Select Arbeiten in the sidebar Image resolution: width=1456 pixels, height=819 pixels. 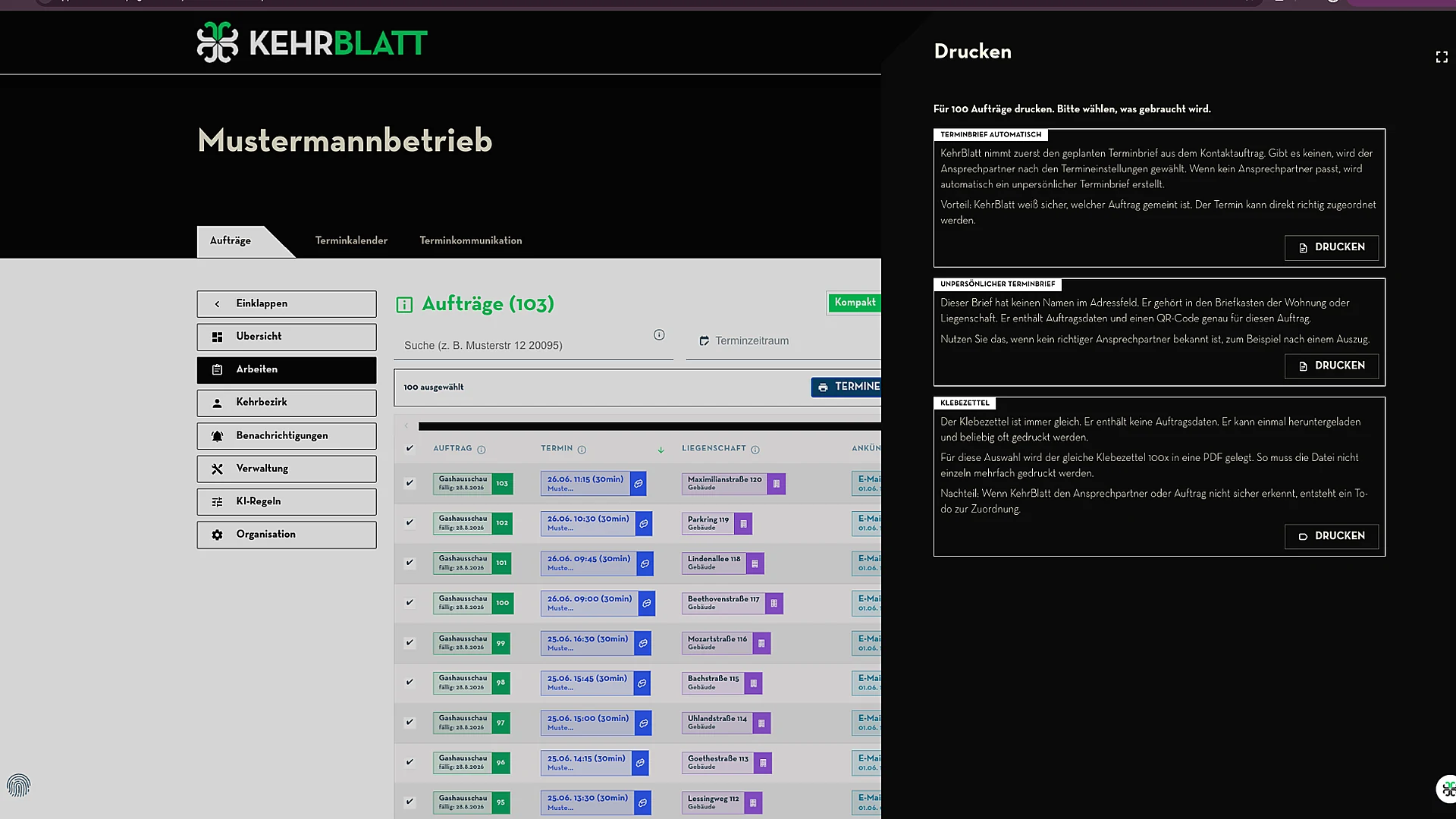[x=287, y=370]
